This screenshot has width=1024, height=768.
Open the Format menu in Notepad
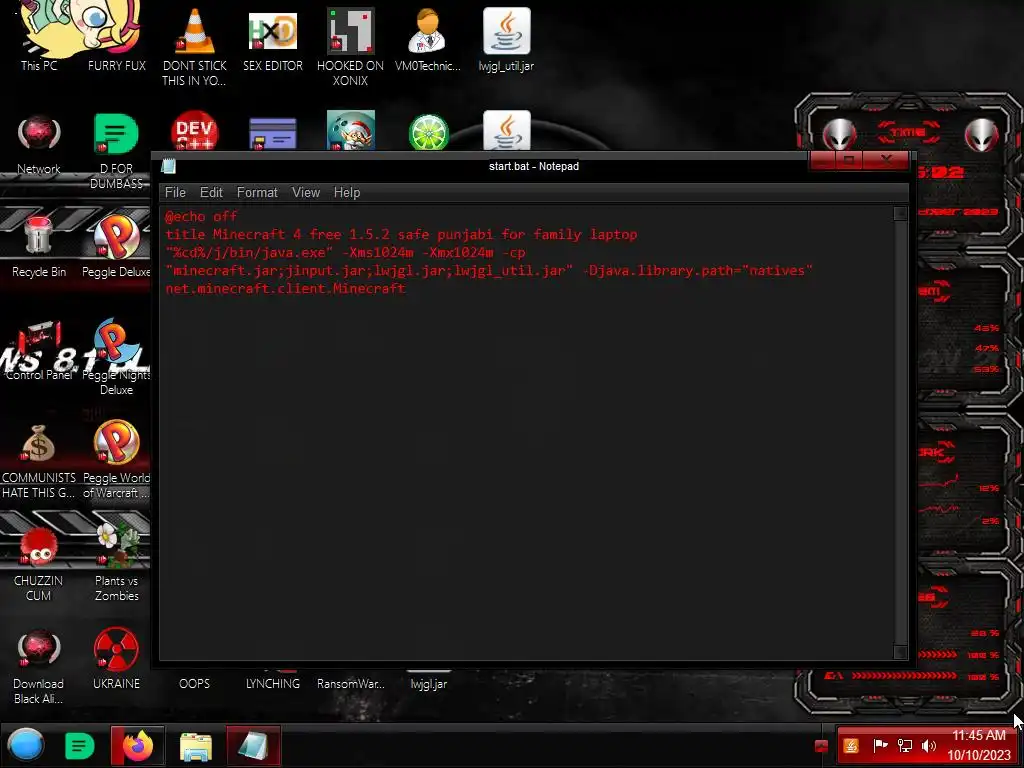click(x=257, y=193)
